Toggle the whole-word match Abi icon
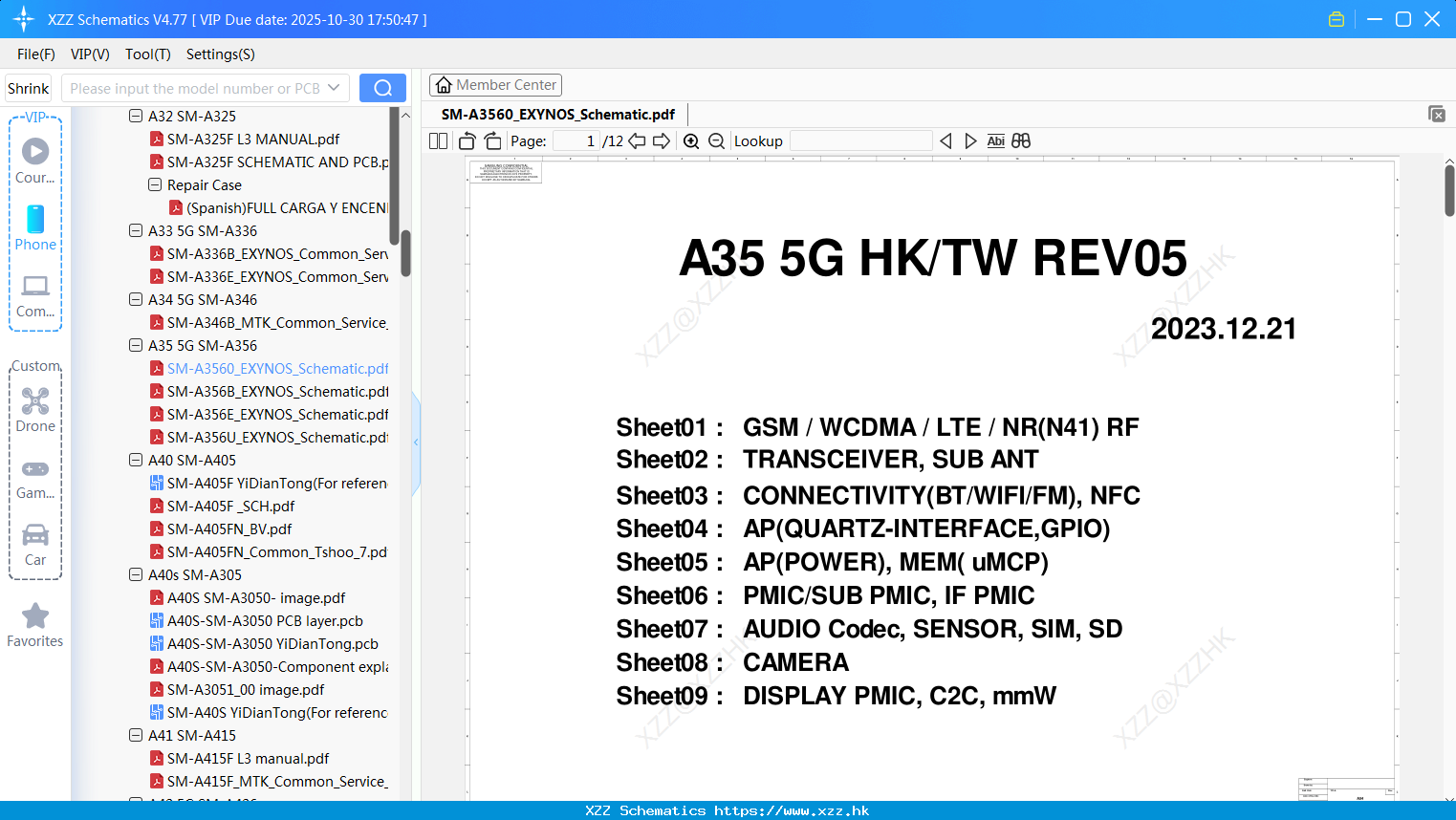This screenshot has width=1456, height=820. pos(996,140)
